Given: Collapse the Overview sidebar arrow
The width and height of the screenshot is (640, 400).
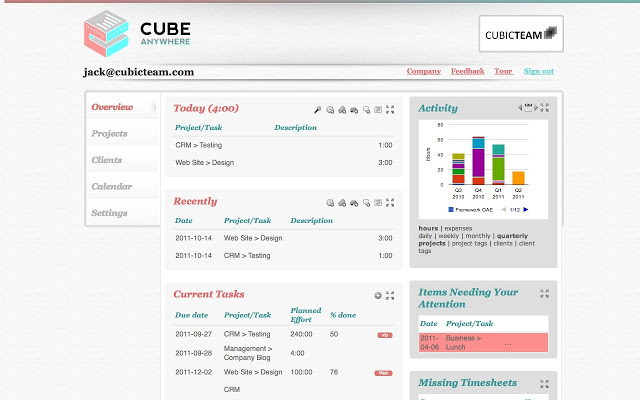Looking at the screenshot, I should click(x=153, y=107).
